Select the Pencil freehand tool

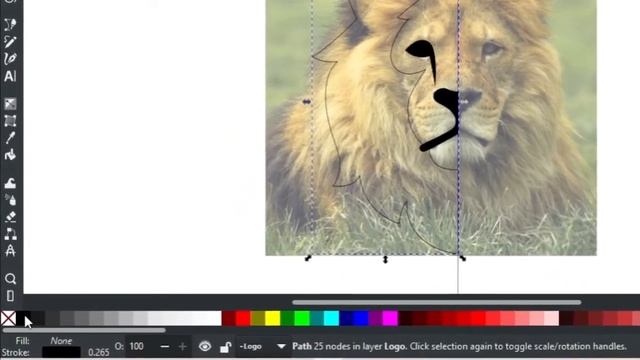tap(10, 42)
